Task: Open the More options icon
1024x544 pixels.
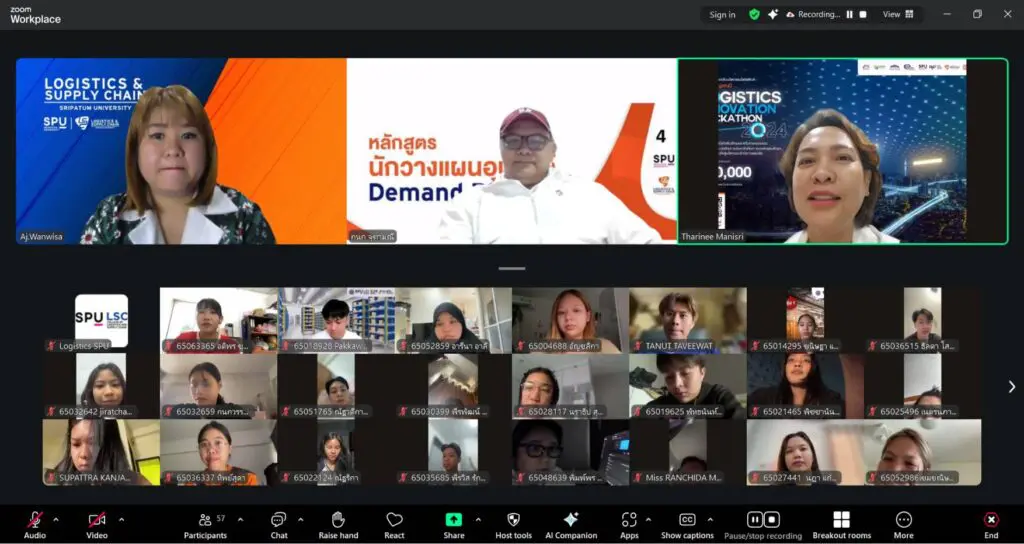Action: click(x=904, y=520)
